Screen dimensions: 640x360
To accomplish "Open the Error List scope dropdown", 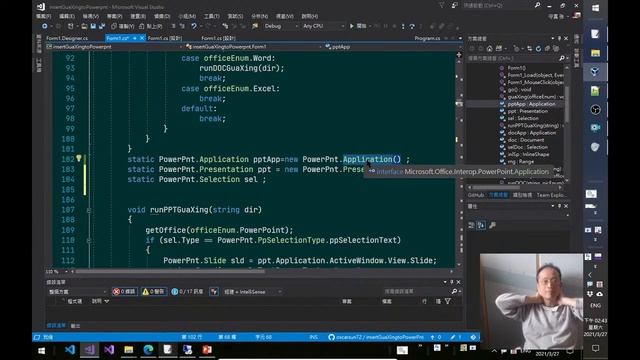I will (x=77, y=291).
